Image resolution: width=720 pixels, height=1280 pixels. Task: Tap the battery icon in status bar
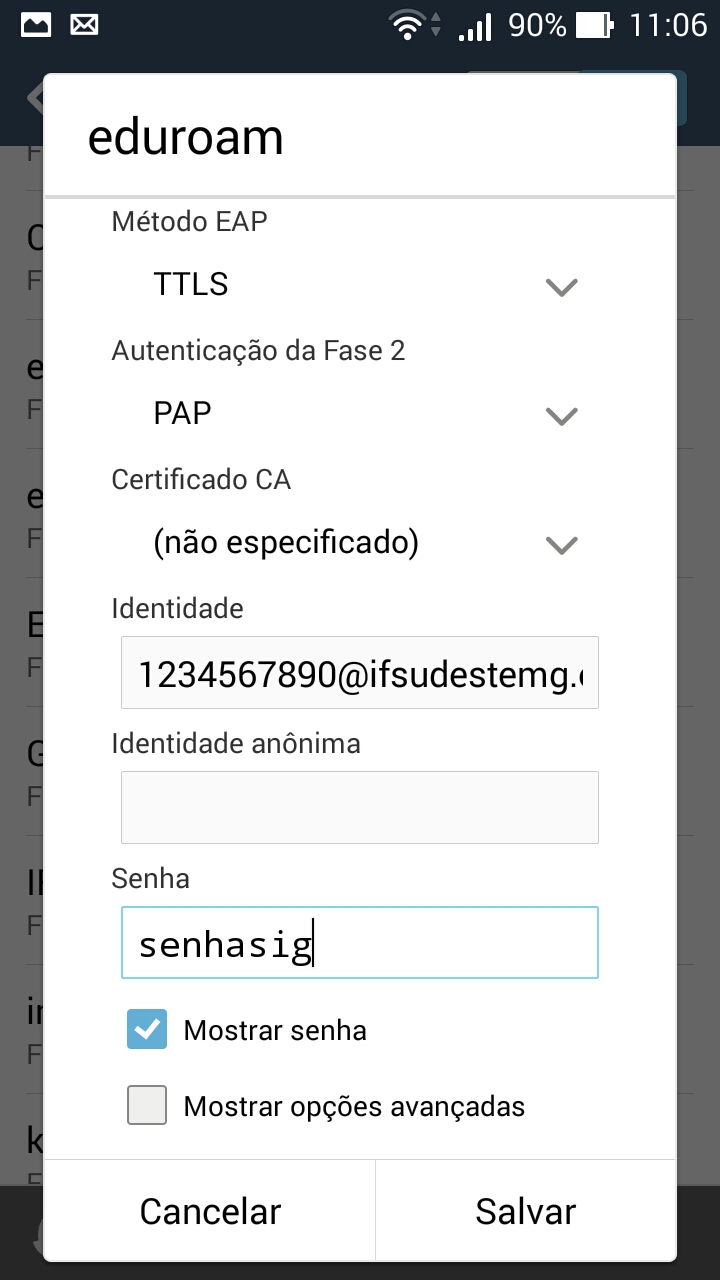point(595,25)
